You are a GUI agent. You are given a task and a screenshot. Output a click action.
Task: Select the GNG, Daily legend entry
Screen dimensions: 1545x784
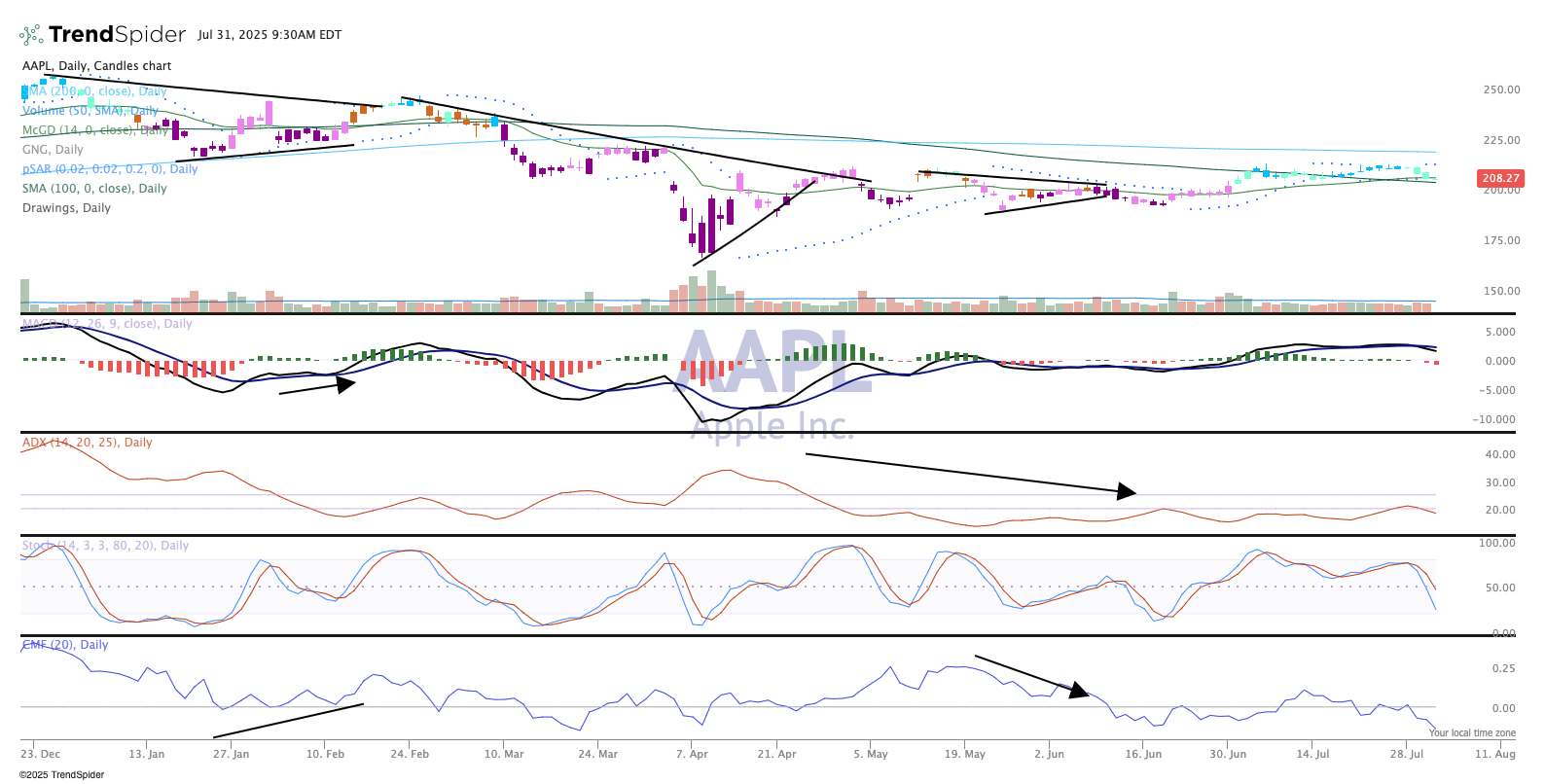(53, 150)
